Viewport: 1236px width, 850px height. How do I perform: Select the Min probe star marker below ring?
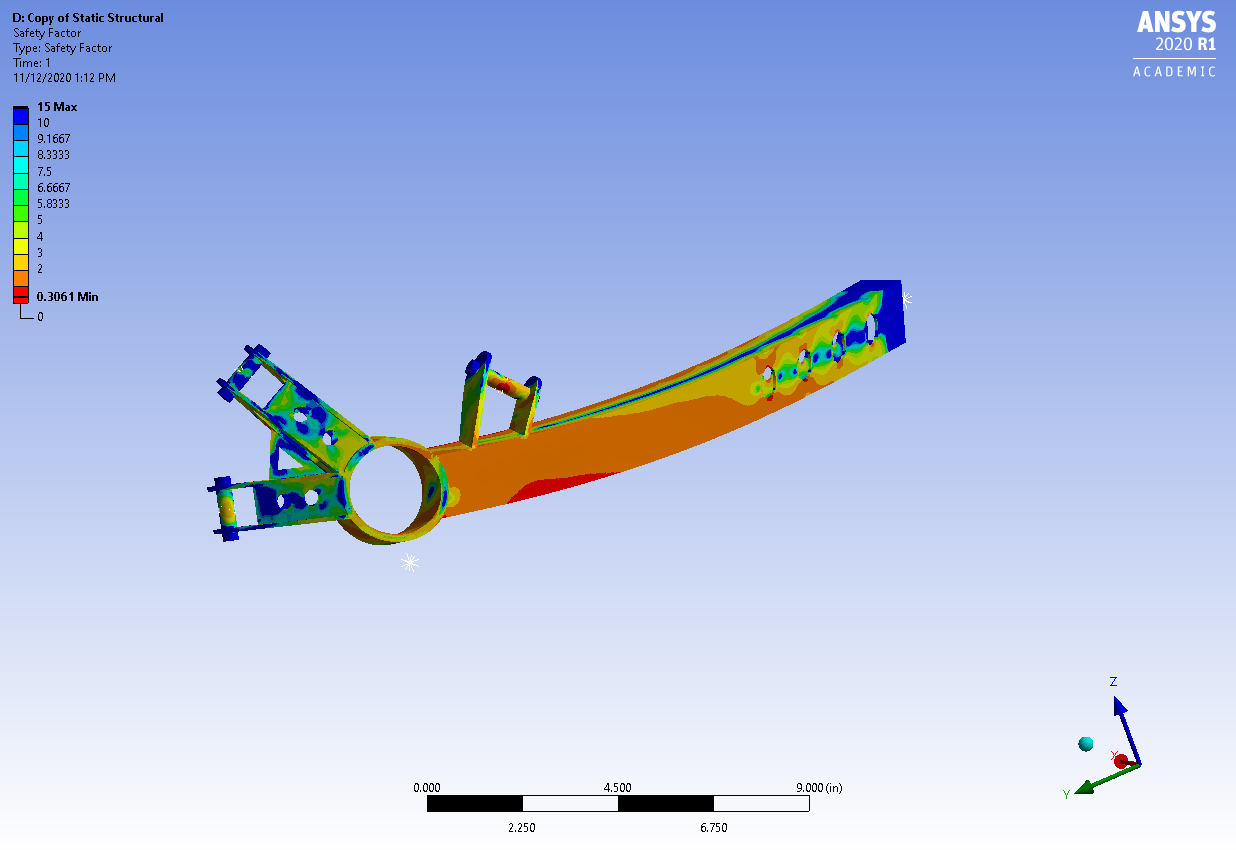(x=409, y=563)
